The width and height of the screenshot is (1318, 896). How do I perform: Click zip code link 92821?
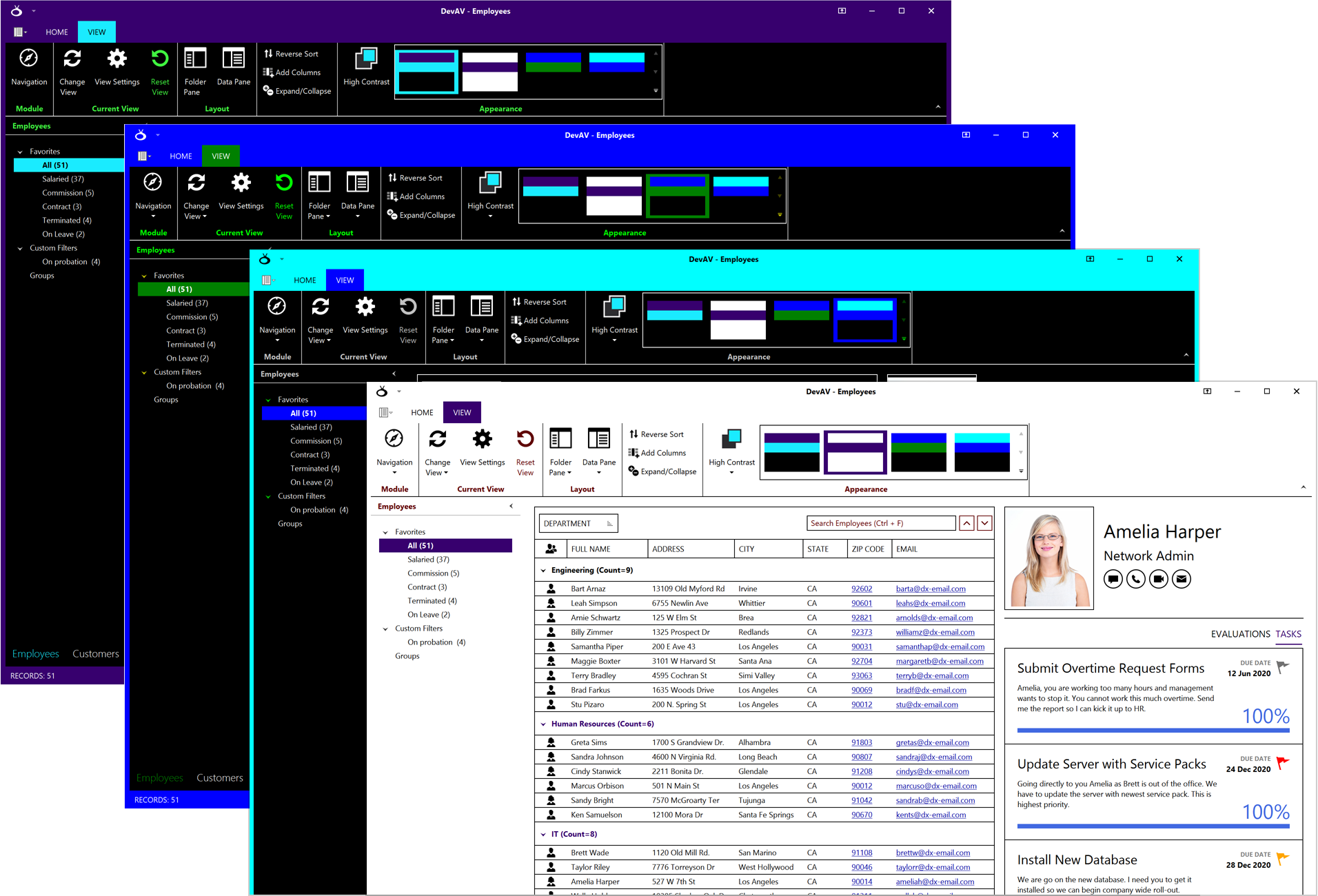(861, 618)
